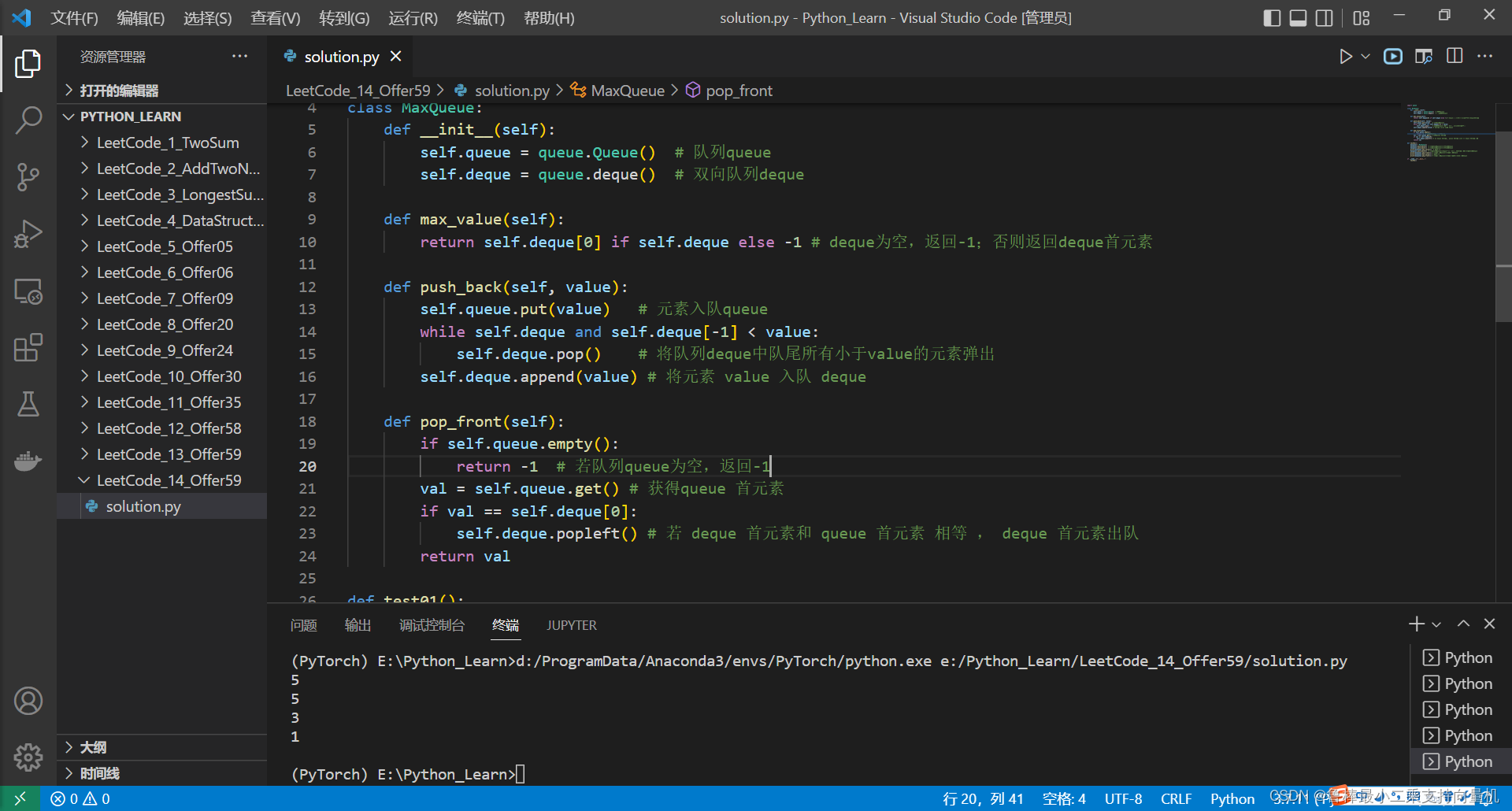
Task: Expand LeetCode_13_Offer59 folder
Action: tap(161, 454)
